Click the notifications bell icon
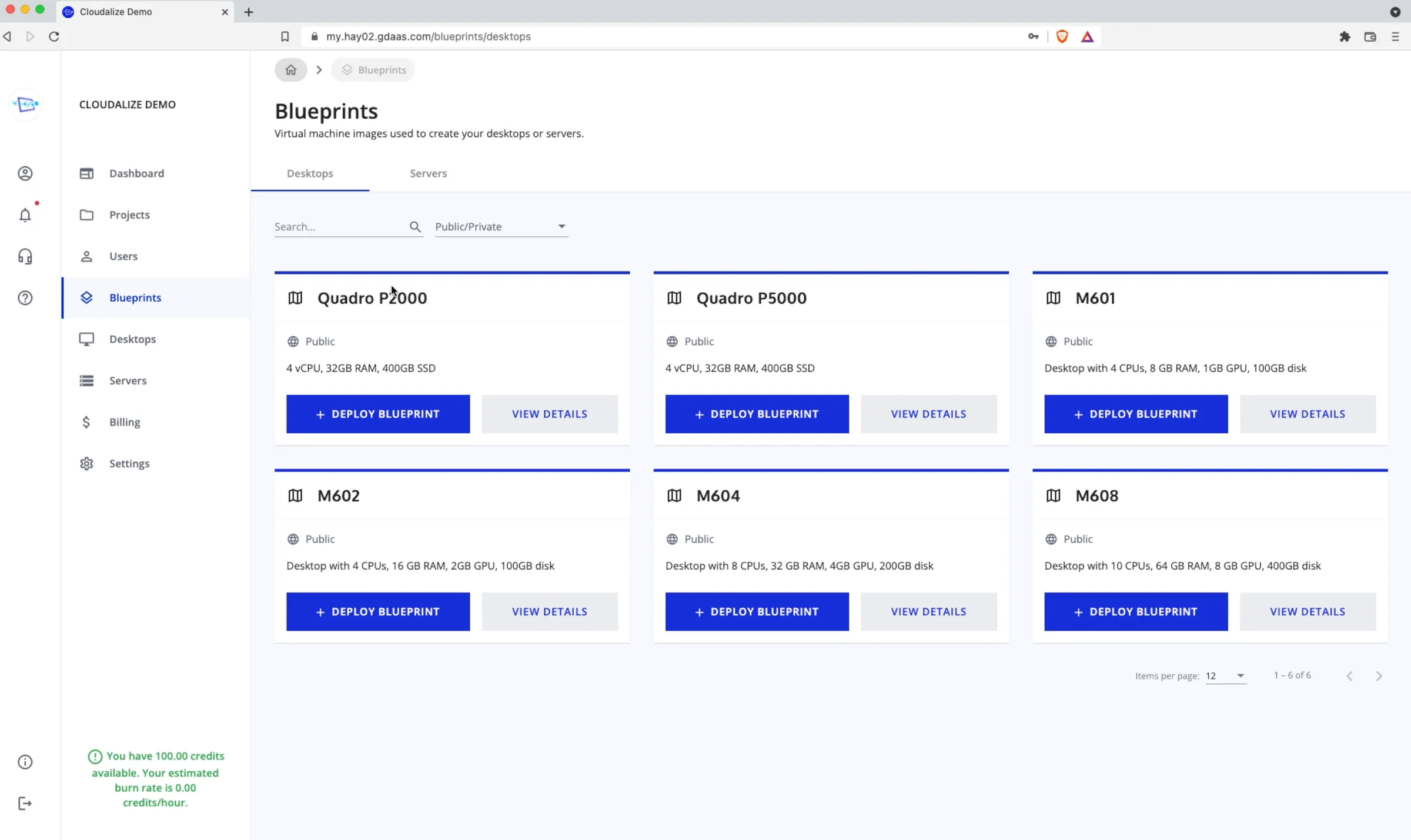 click(25, 215)
